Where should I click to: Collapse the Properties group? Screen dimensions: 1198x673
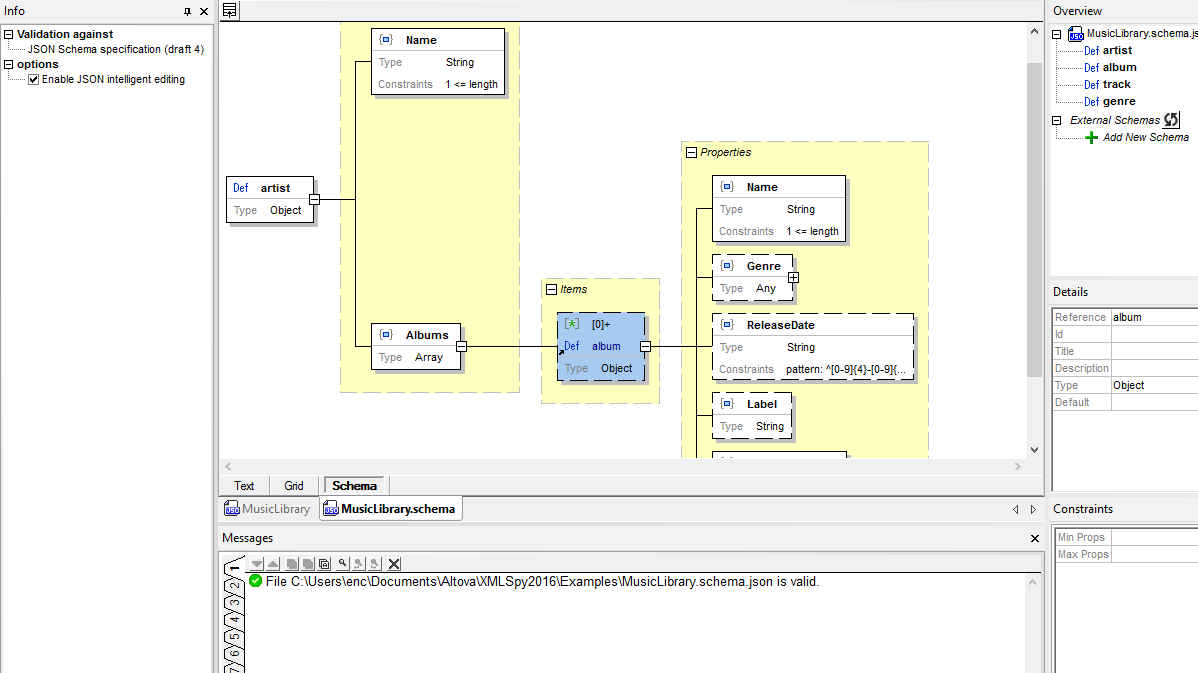[691, 153]
